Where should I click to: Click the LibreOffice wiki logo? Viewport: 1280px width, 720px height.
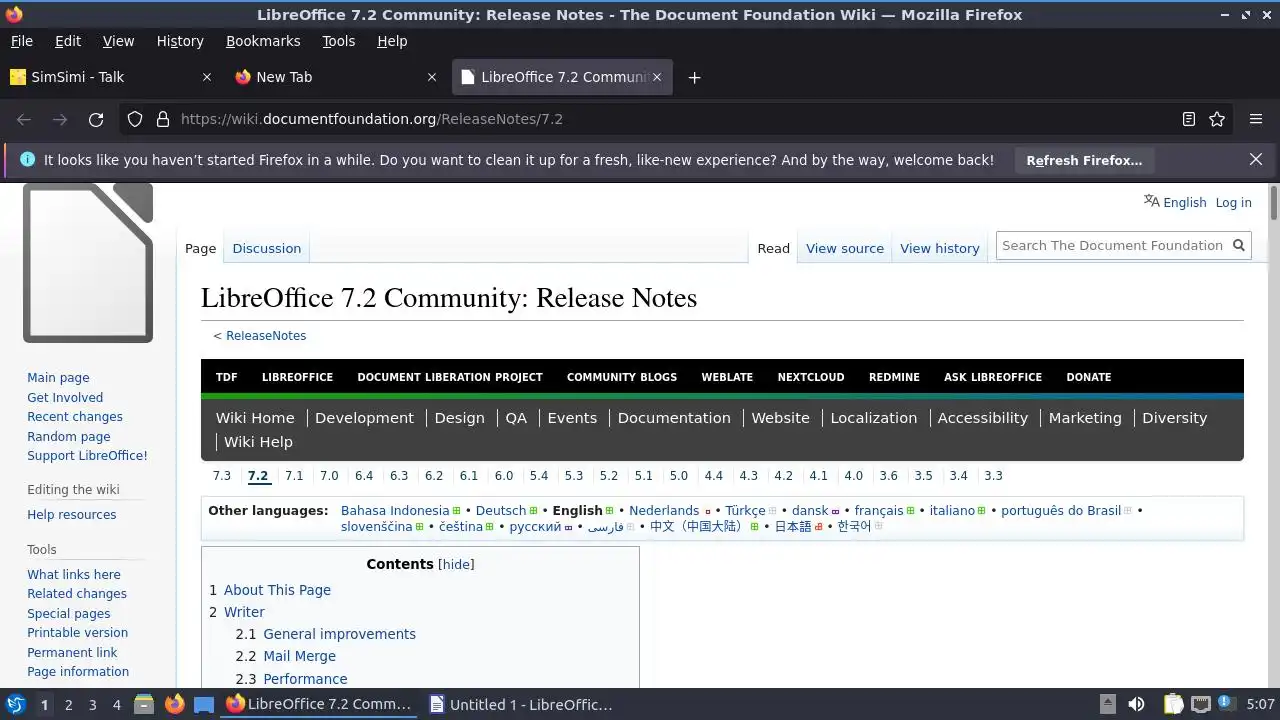[88, 262]
